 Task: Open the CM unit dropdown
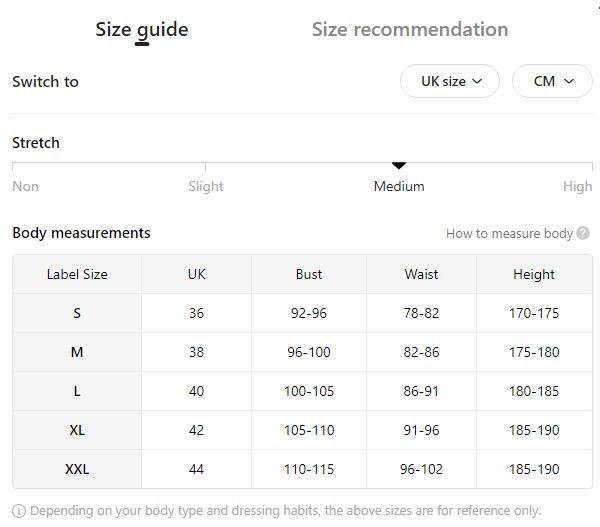coord(552,81)
